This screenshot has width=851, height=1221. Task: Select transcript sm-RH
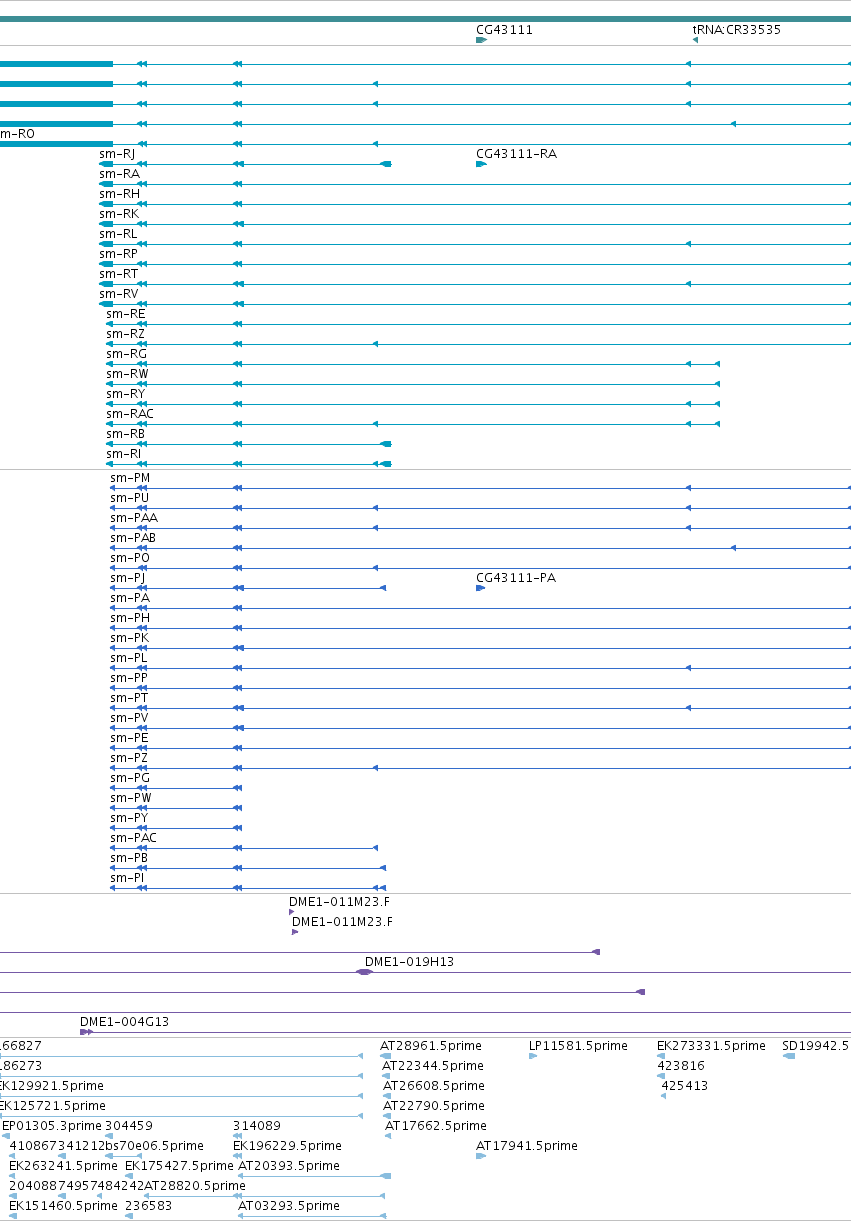click(119, 194)
